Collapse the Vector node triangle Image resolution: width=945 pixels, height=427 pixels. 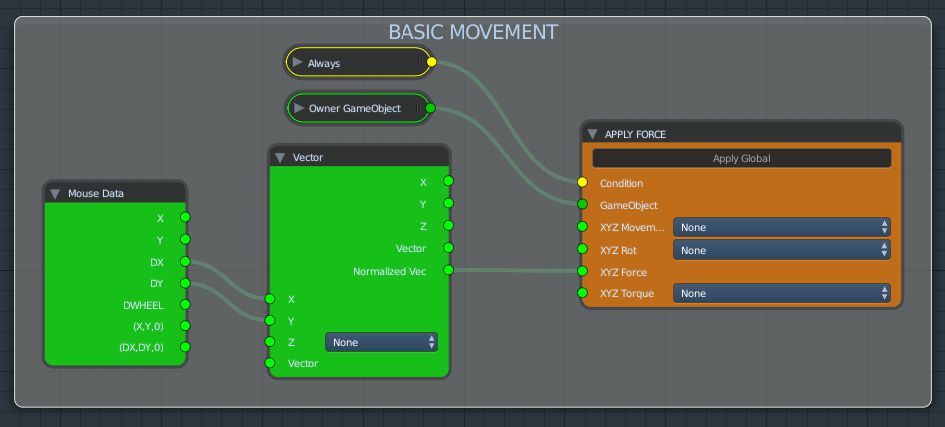tap(280, 158)
